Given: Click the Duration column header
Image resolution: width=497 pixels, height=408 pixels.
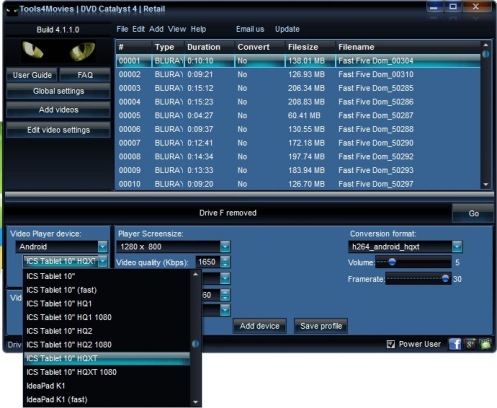Looking at the screenshot, I should pyautogui.click(x=210, y=47).
